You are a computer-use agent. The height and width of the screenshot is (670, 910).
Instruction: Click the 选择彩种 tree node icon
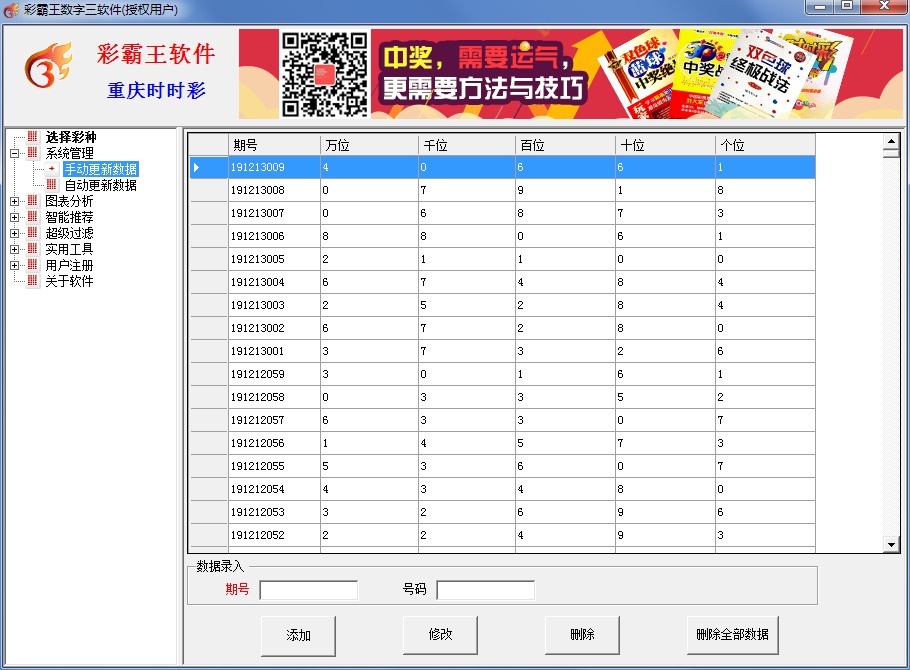tap(32, 137)
